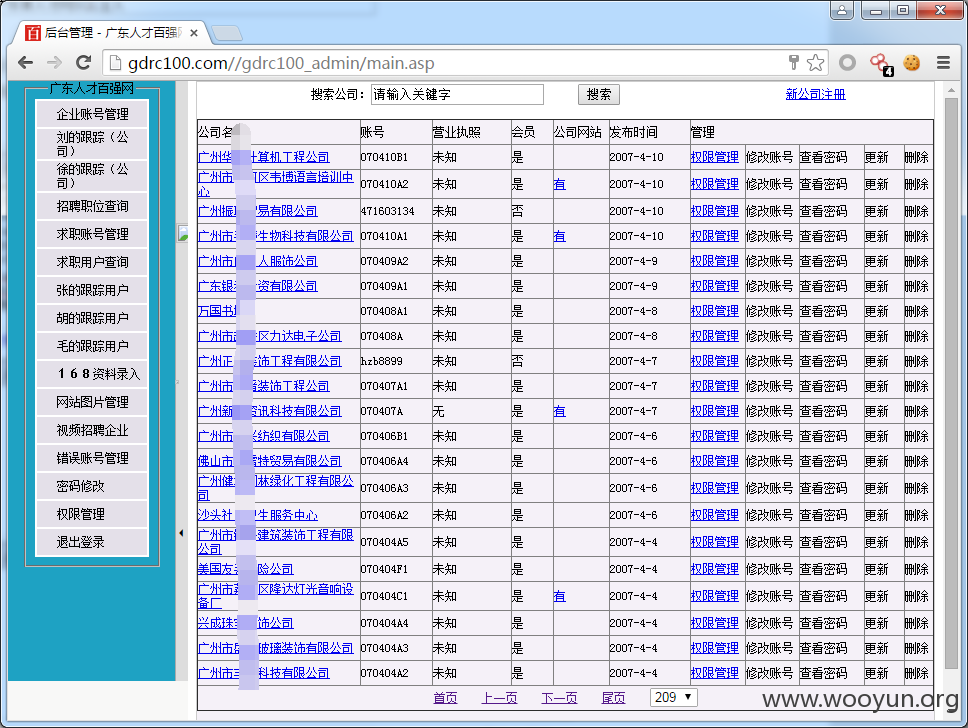The height and width of the screenshot is (728, 968).
Task: Bookmark the page with the star icon
Action: click(x=816, y=62)
